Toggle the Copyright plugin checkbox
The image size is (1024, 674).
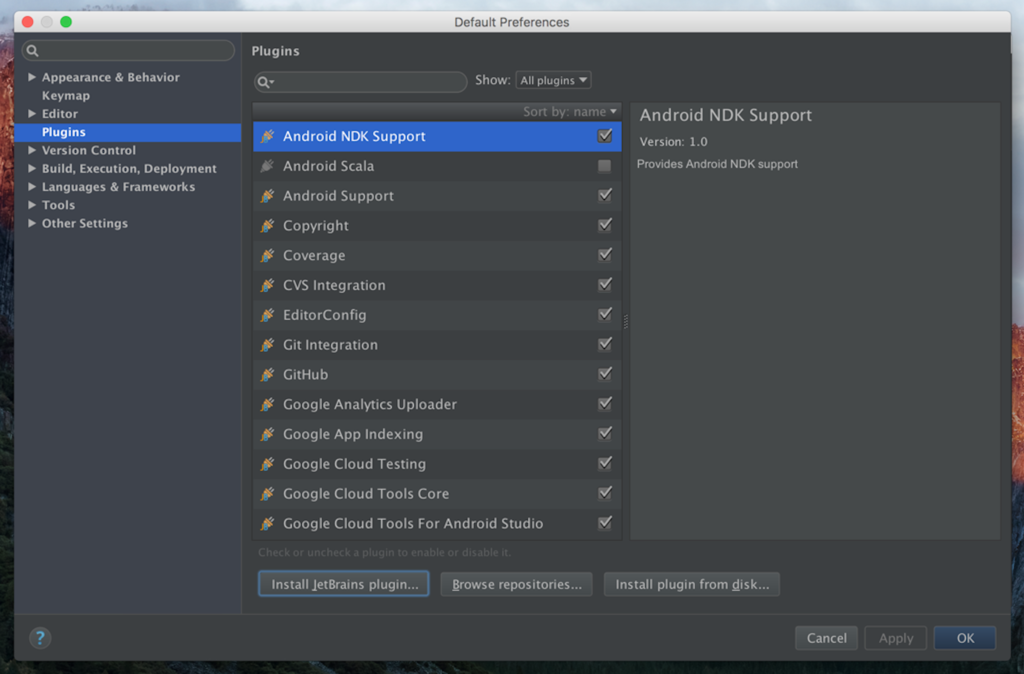pyautogui.click(x=605, y=225)
